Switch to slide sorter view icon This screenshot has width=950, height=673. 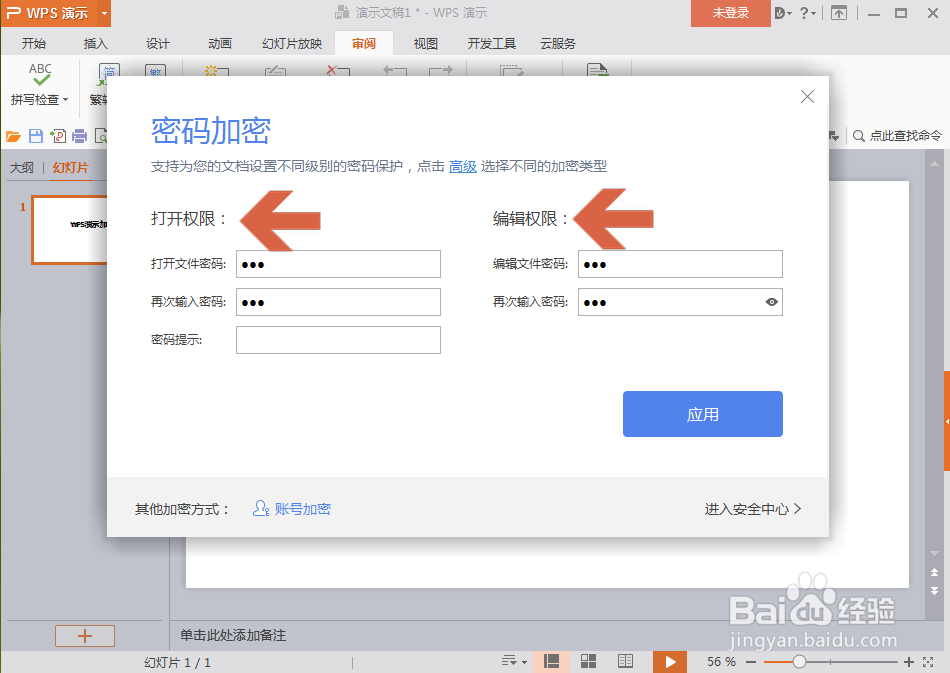tap(588, 661)
